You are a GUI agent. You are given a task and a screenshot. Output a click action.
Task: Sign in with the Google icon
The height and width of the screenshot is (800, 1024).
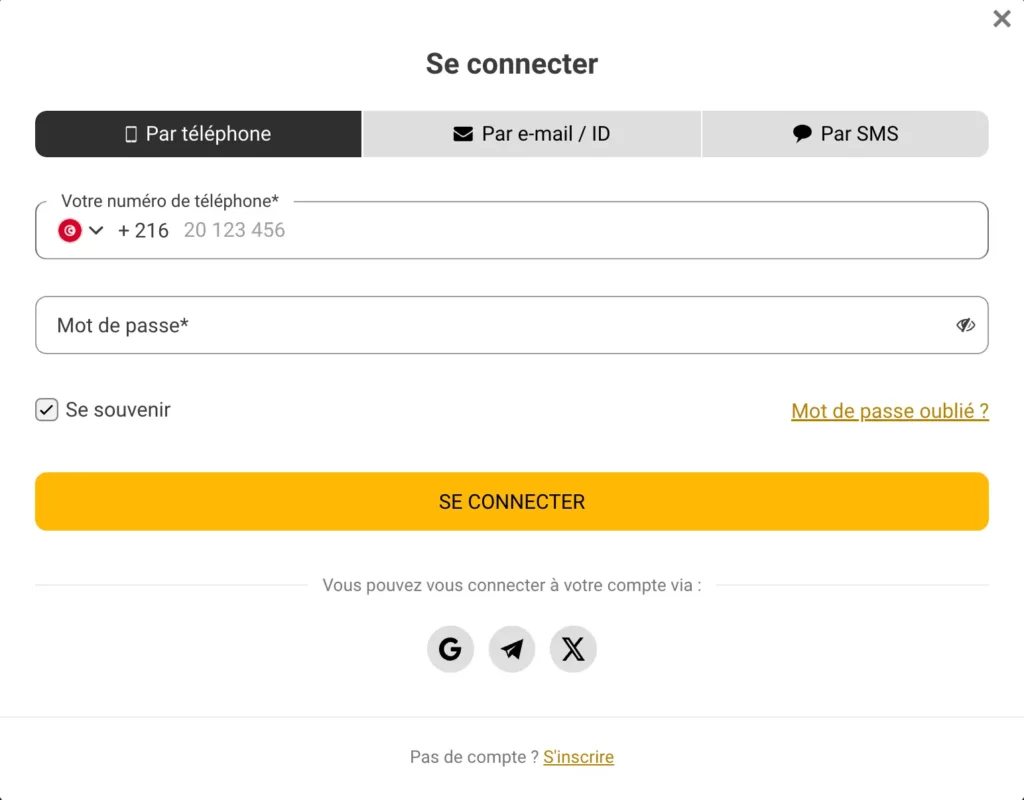point(450,648)
